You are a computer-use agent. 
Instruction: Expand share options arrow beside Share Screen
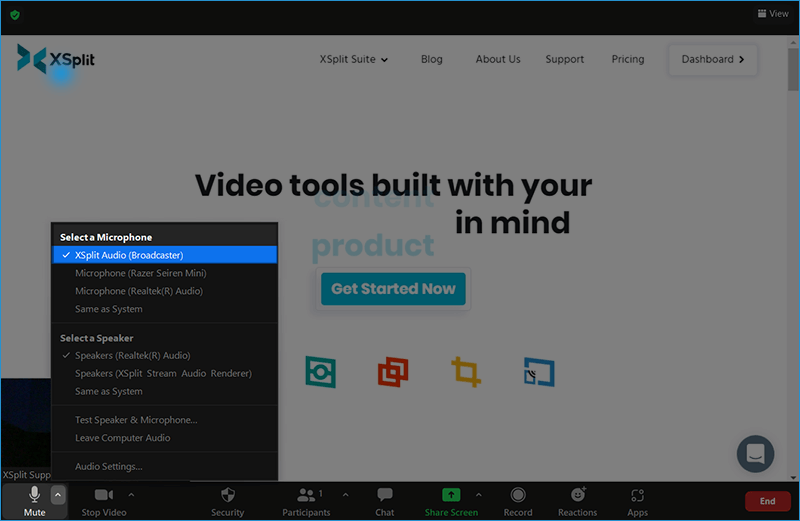click(479, 495)
